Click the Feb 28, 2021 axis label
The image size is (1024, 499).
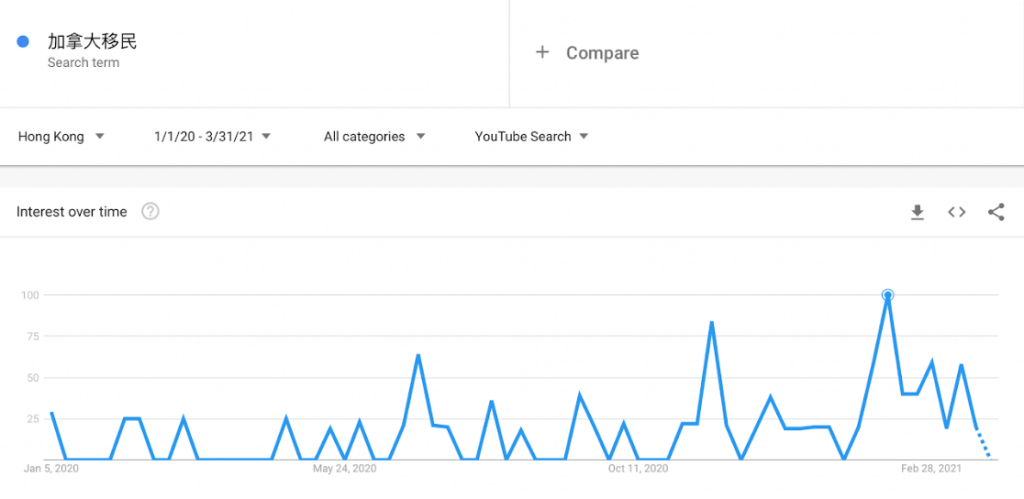click(x=930, y=468)
